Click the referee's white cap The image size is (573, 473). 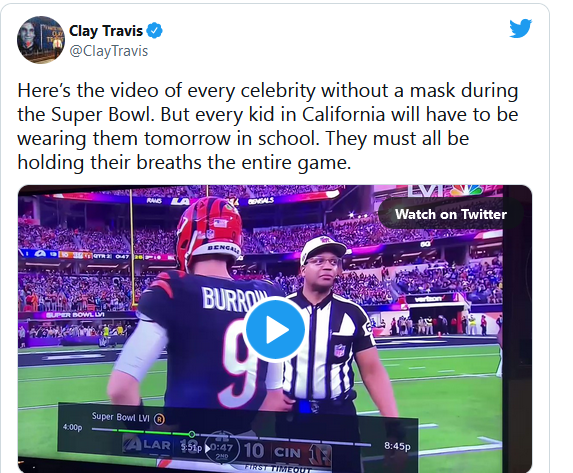323,248
